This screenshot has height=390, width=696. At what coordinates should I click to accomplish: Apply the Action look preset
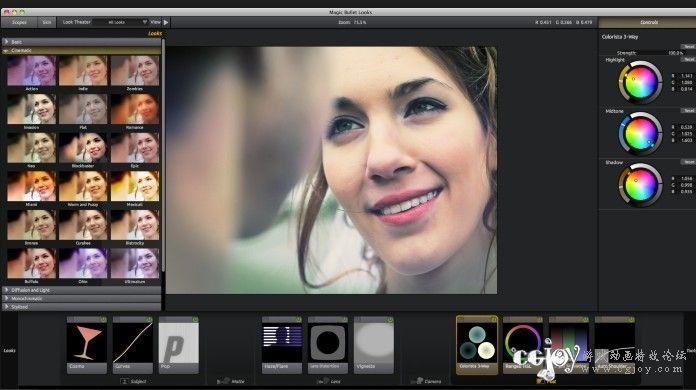click(32, 71)
